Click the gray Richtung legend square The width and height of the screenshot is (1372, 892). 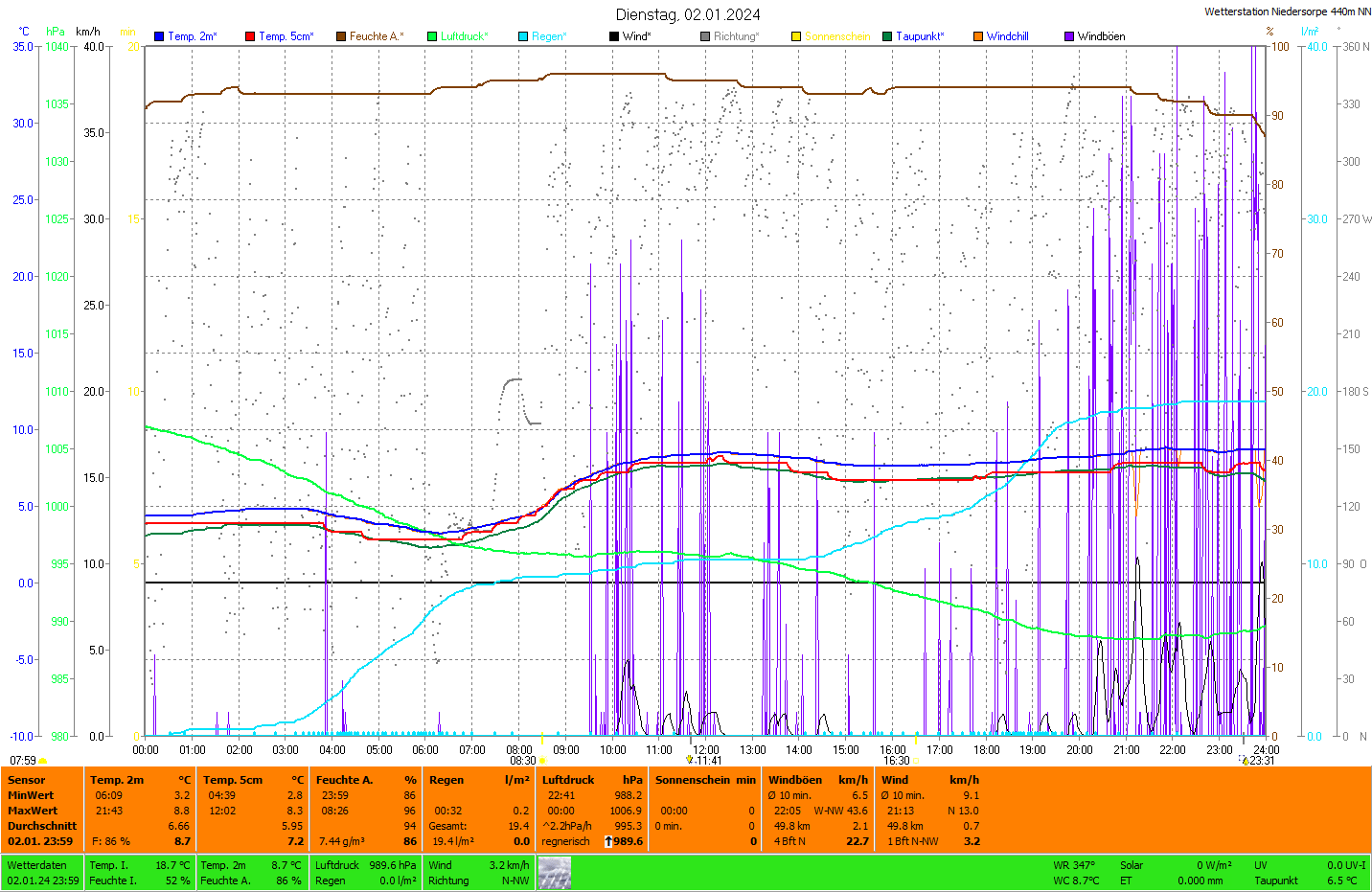point(705,36)
